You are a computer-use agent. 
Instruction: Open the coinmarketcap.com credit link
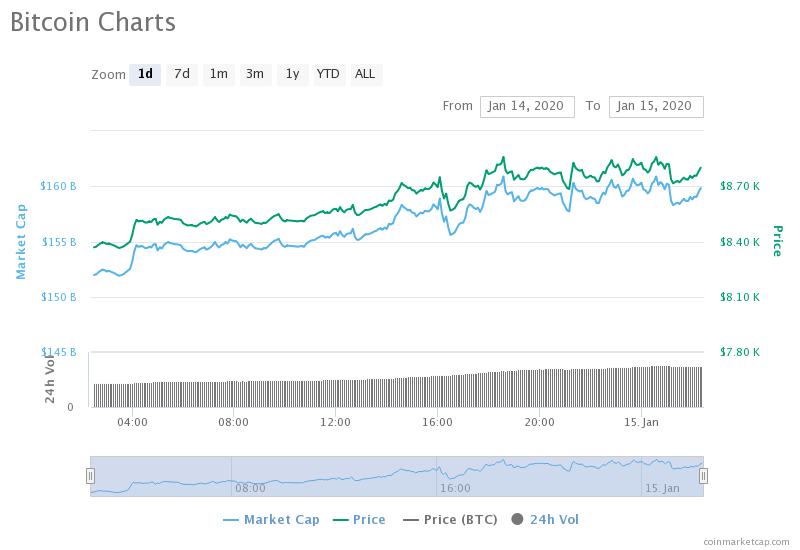[x=746, y=542]
